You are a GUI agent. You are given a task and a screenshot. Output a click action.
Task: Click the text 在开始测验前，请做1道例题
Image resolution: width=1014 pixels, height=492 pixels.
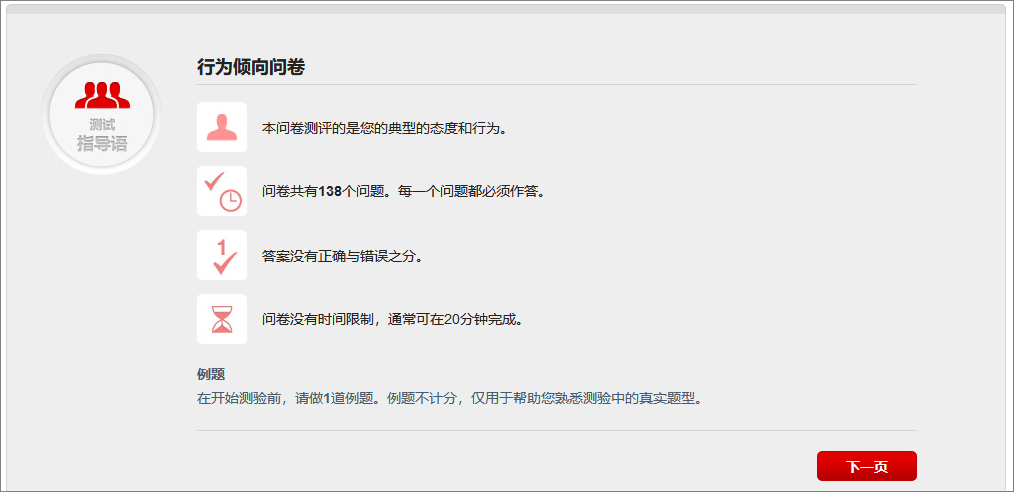point(283,398)
